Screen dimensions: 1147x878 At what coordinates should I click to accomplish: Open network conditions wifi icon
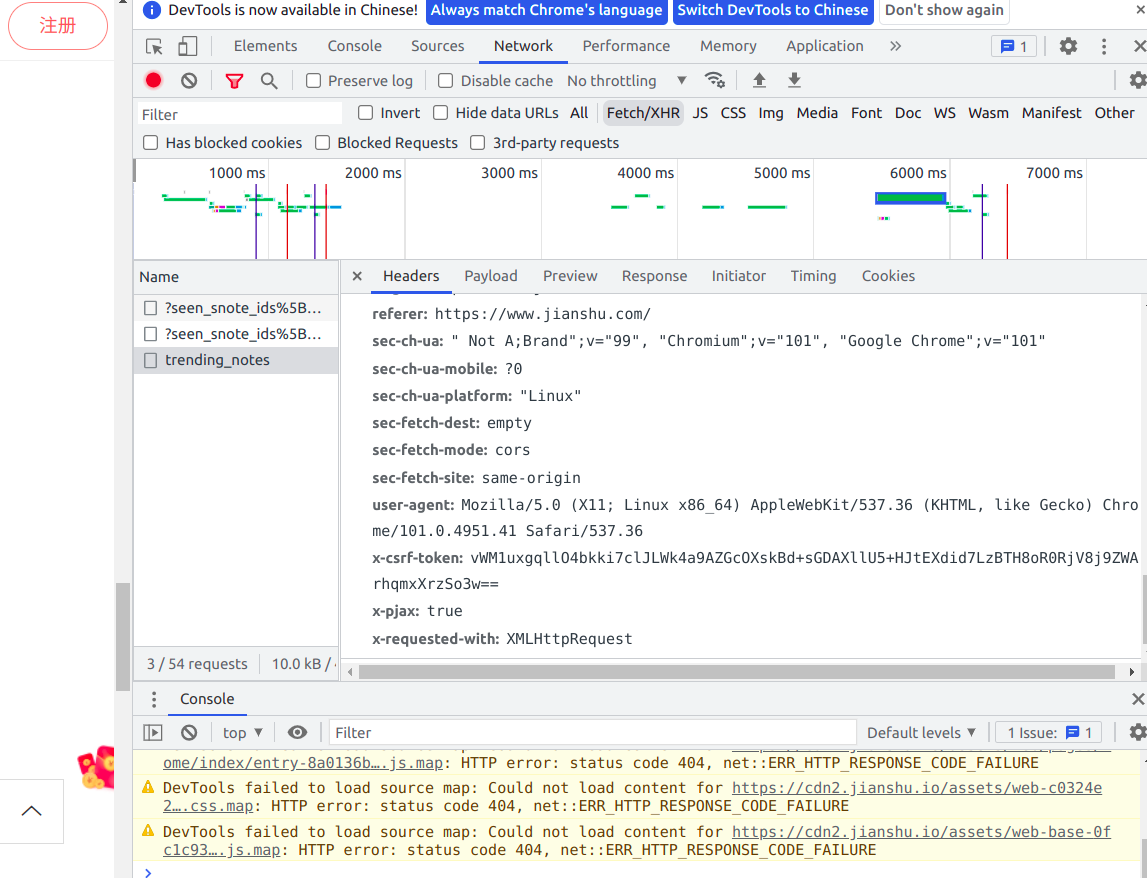pos(715,80)
